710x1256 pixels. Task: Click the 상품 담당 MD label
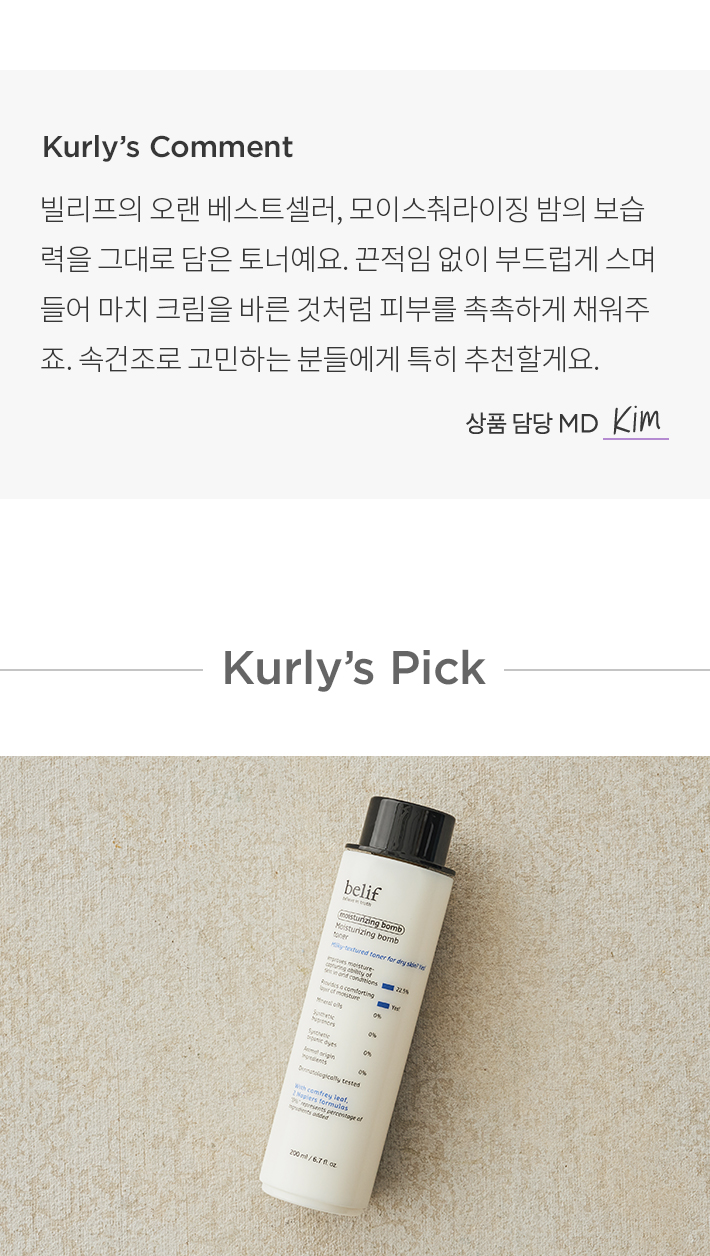(532, 423)
